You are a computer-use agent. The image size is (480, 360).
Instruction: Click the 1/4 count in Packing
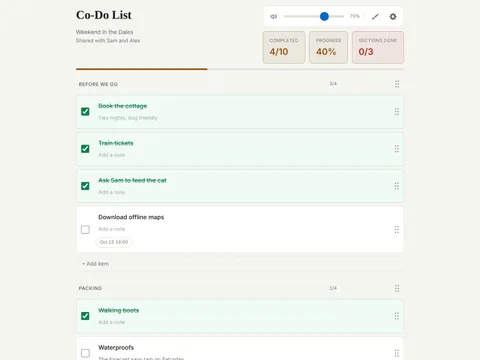tap(333, 288)
